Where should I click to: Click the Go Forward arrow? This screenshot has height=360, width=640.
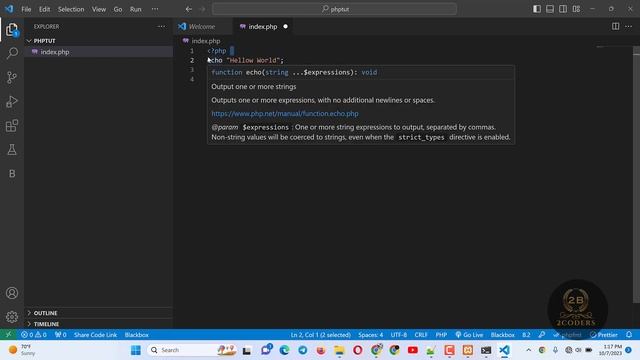pyautogui.click(x=202, y=9)
